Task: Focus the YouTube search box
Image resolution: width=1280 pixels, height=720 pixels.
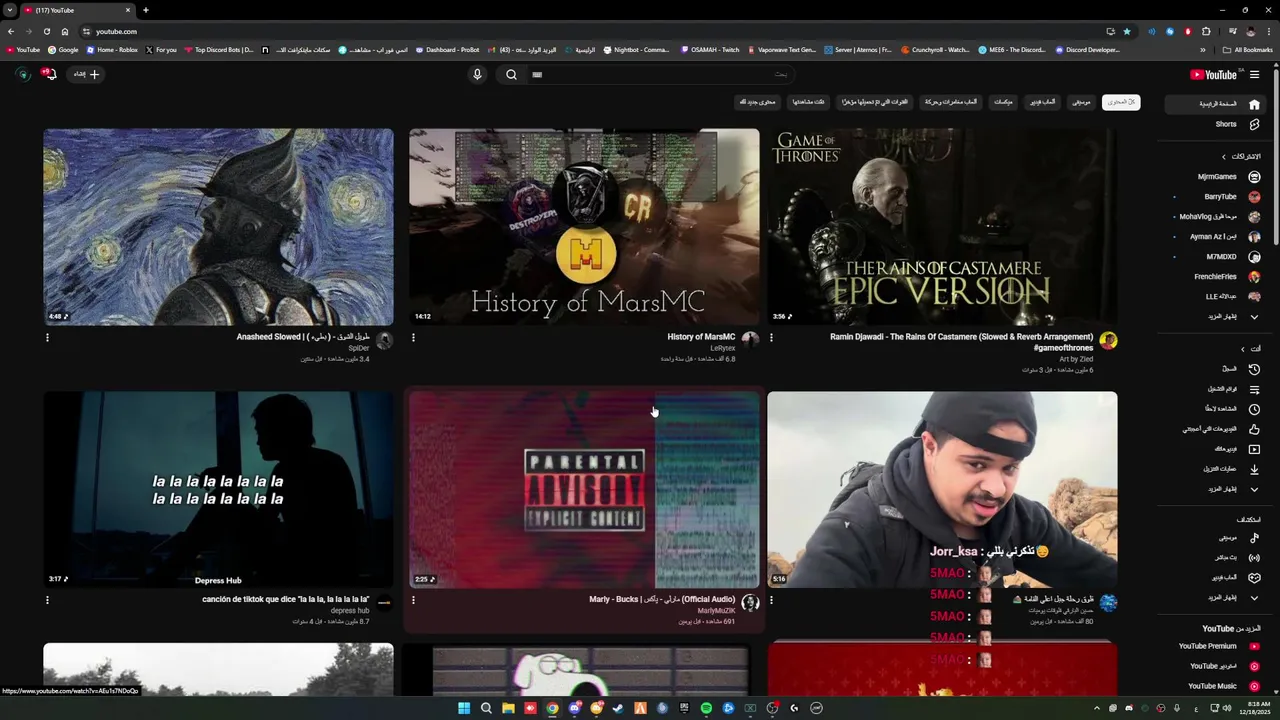Action: point(660,74)
